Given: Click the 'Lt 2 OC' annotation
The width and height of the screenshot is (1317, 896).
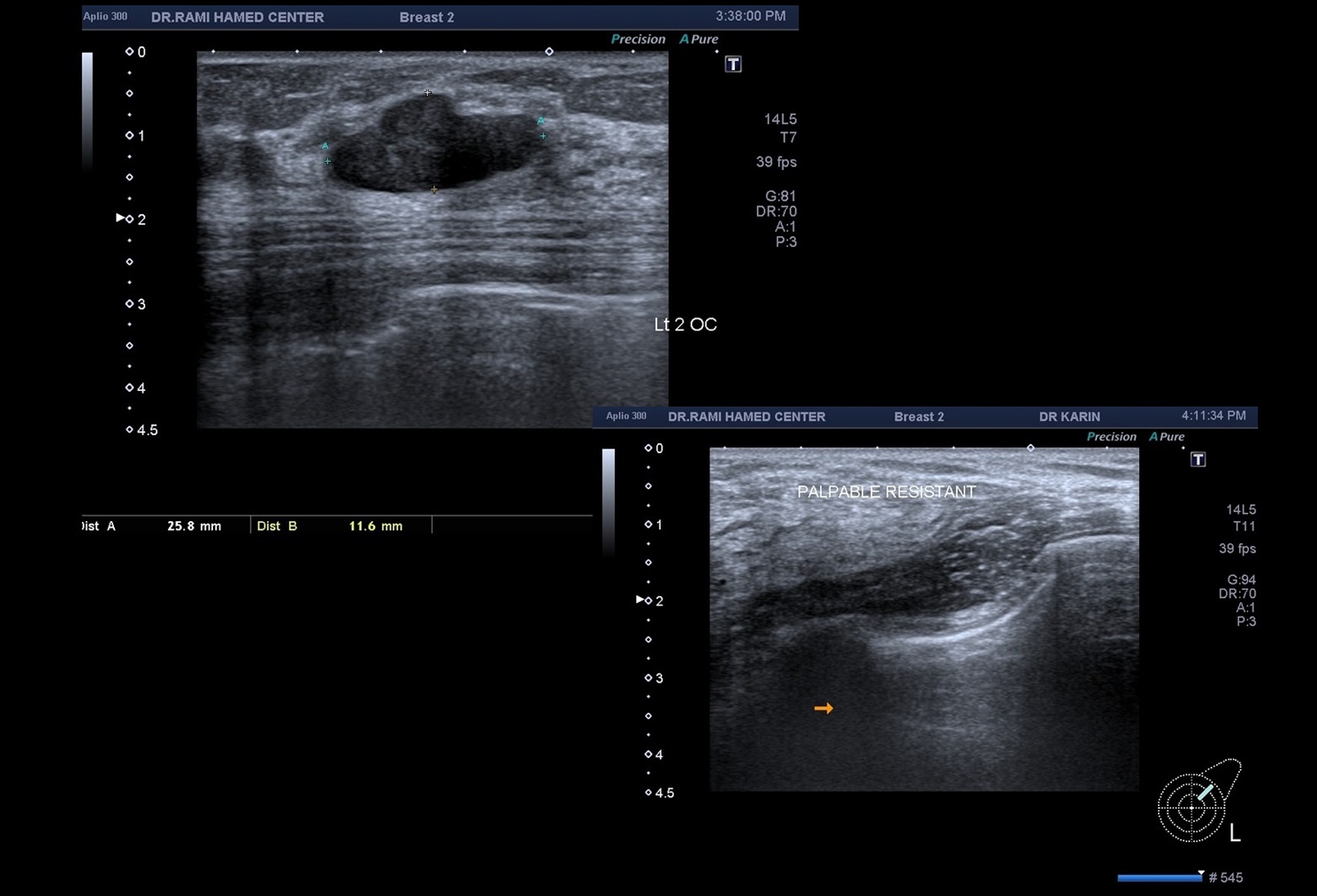Looking at the screenshot, I should click(x=685, y=325).
